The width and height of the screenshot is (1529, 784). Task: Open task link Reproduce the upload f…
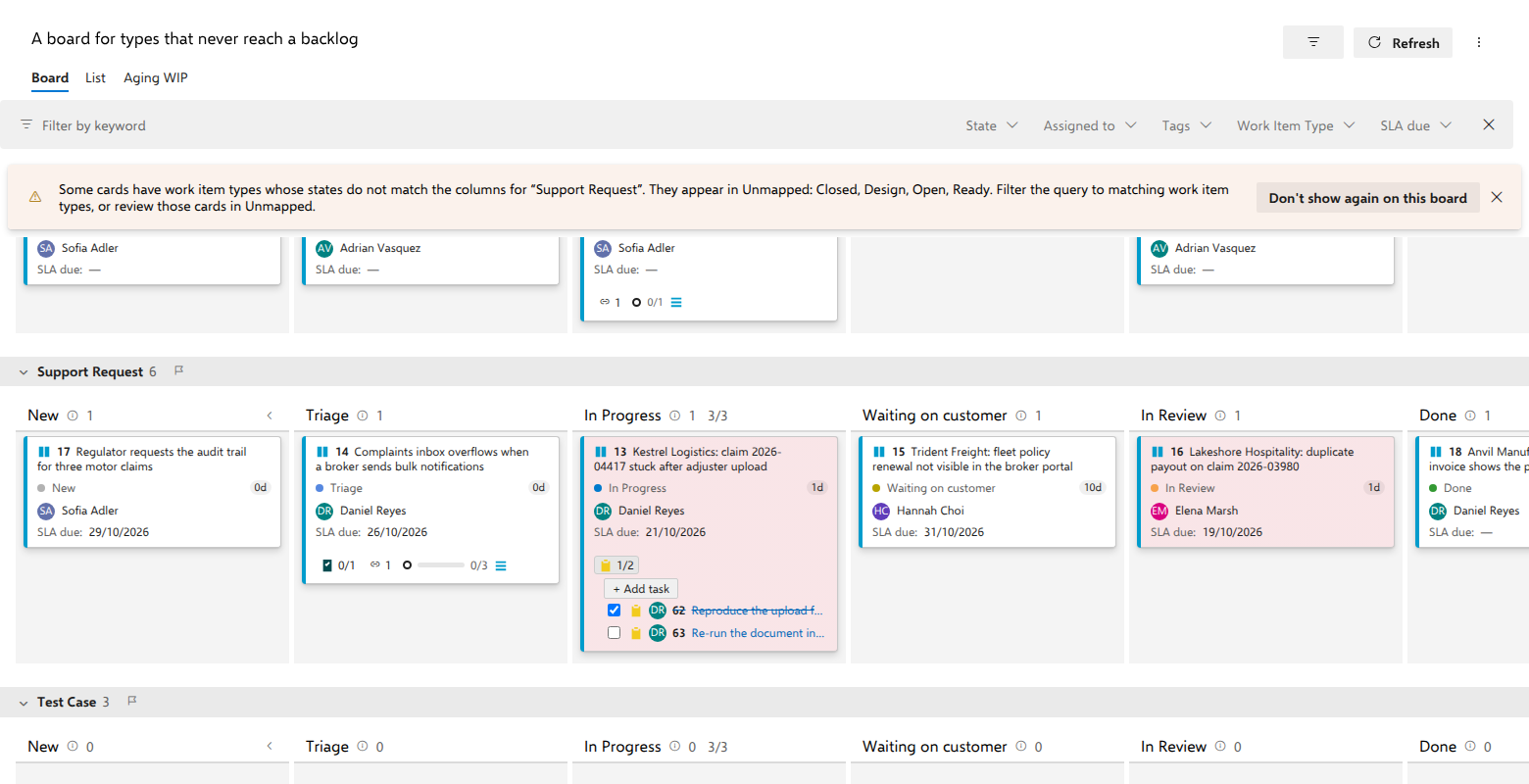[x=758, y=611]
